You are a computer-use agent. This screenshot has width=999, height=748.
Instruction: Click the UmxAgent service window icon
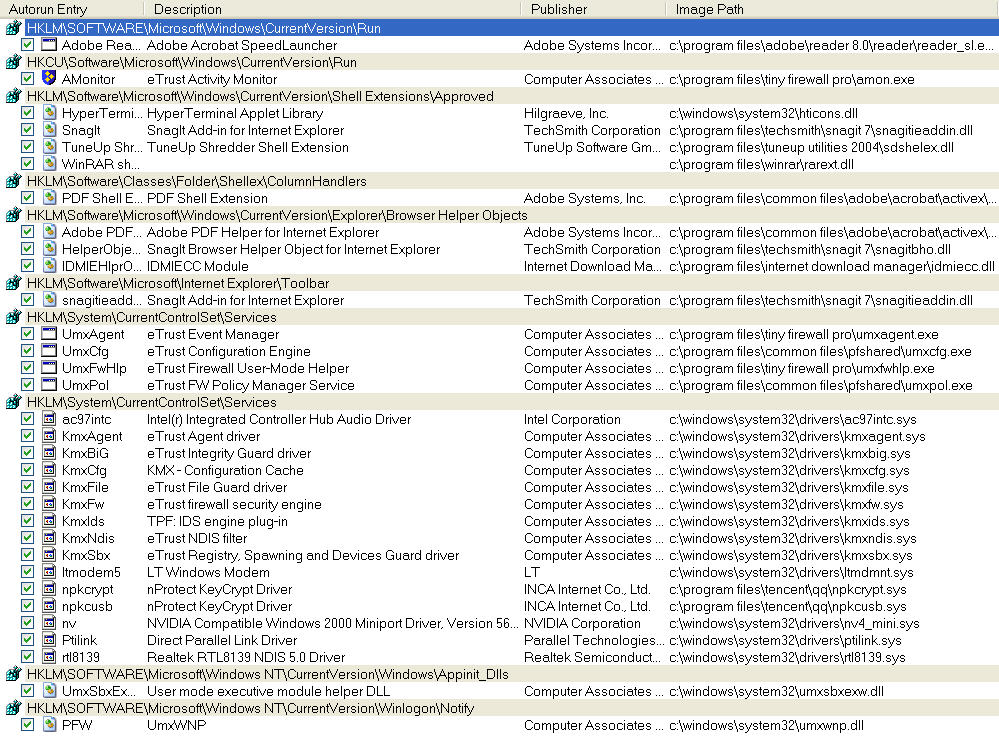tap(49, 334)
